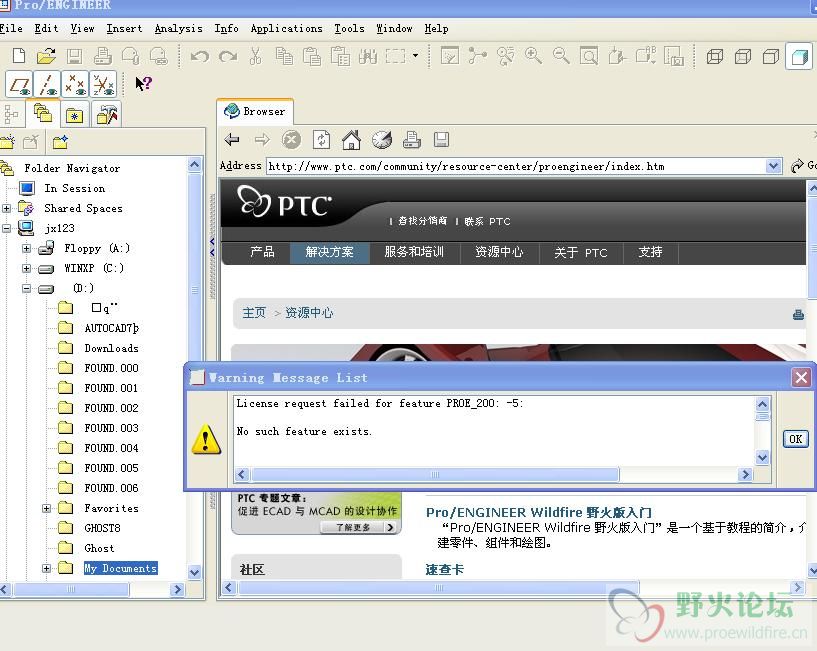Viewport: 817px width, 651px height.
Task: Expand the Floppy (A:) drive
Action: pos(27,248)
